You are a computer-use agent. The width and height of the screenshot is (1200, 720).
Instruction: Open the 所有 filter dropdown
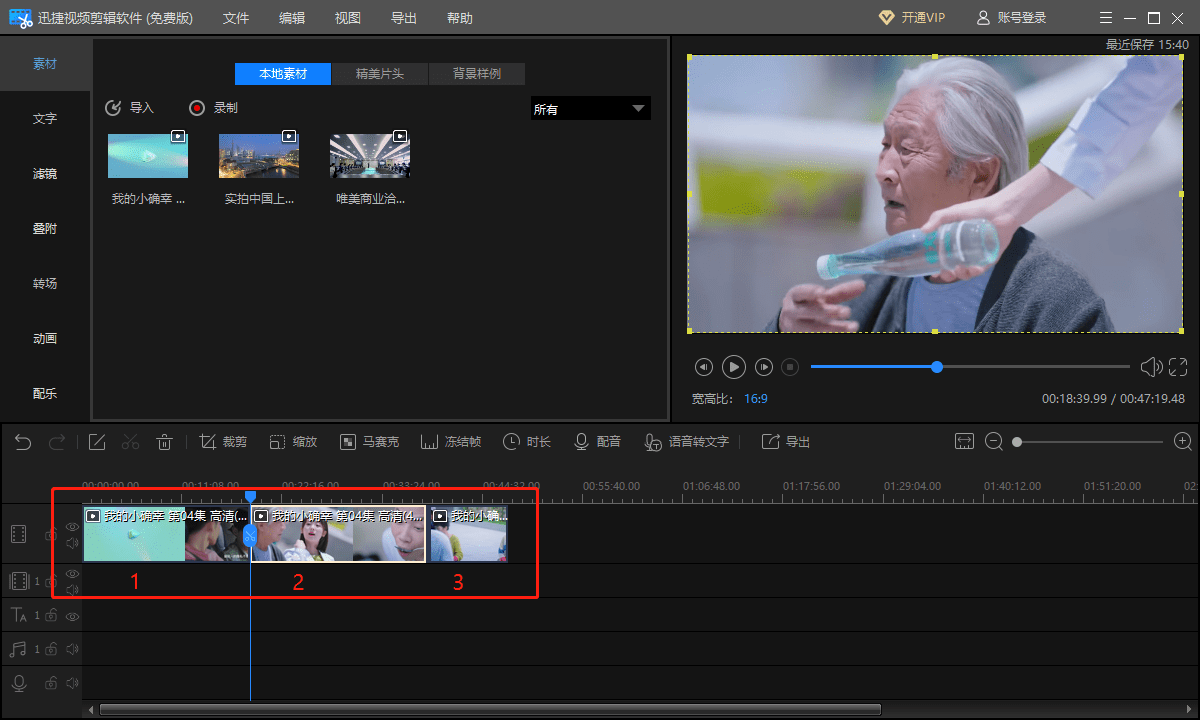pos(590,109)
